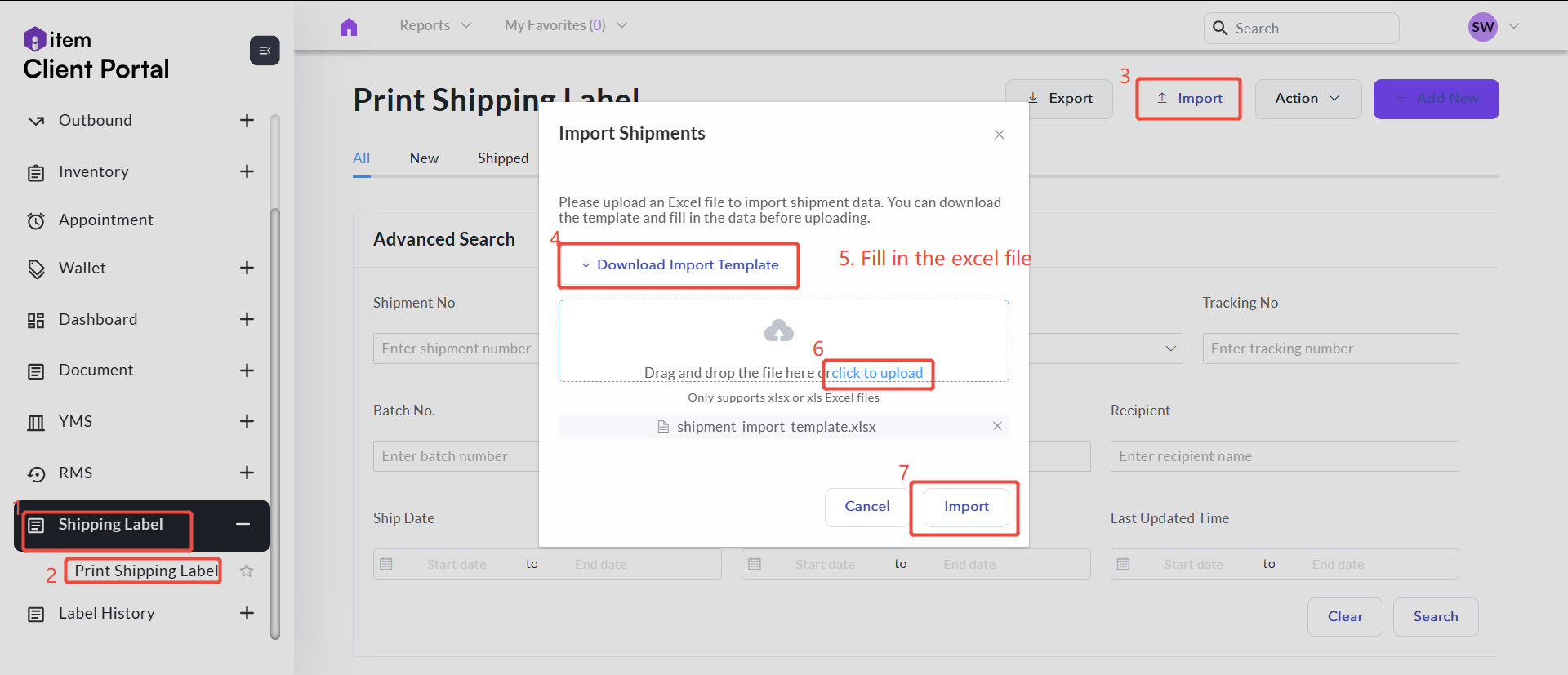Image resolution: width=1568 pixels, height=675 pixels.
Task: Click the cloud upload icon
Action: [x=778, y=331]
